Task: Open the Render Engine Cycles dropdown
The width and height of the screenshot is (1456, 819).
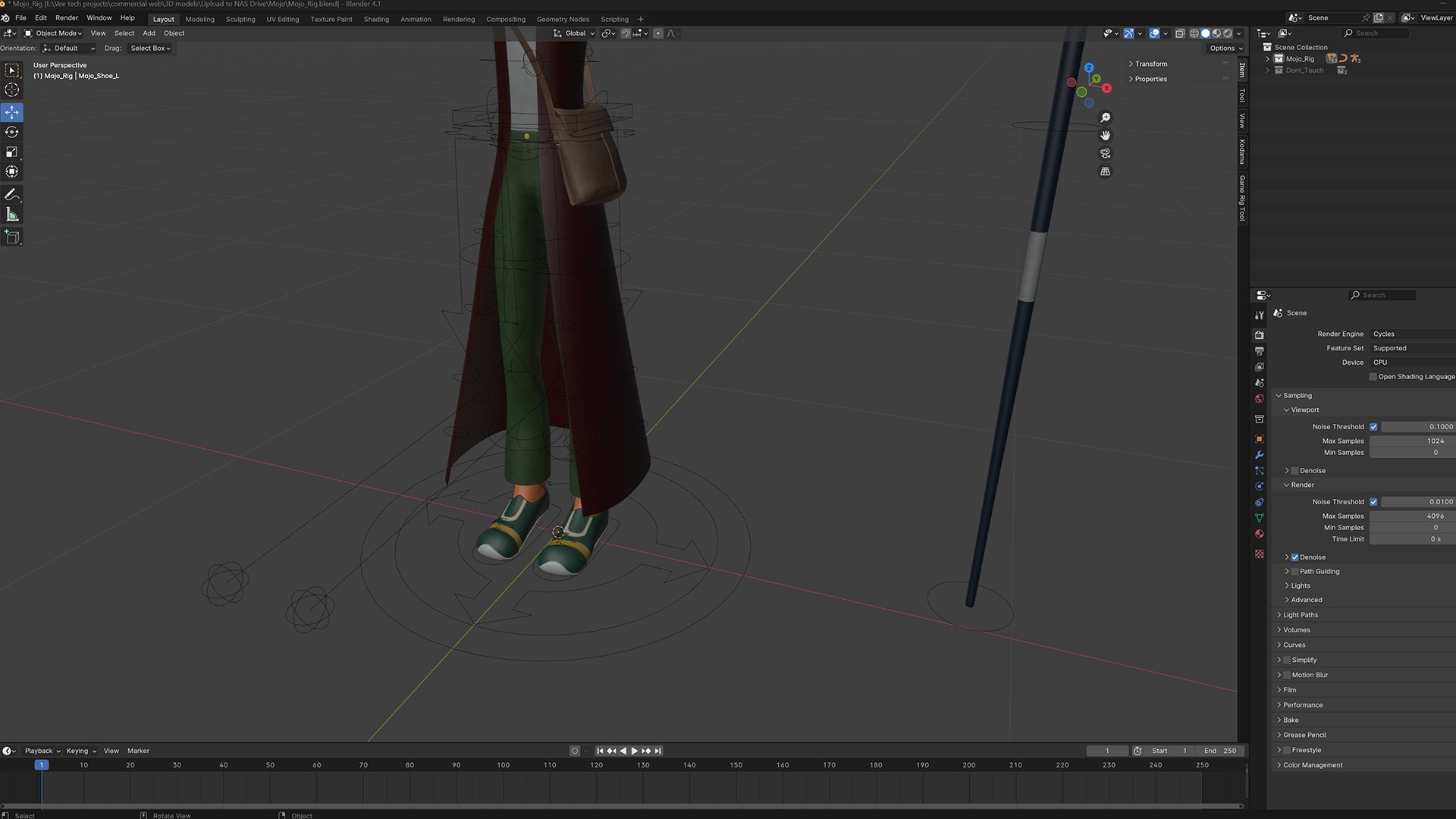Action: tap(1412, 334)
